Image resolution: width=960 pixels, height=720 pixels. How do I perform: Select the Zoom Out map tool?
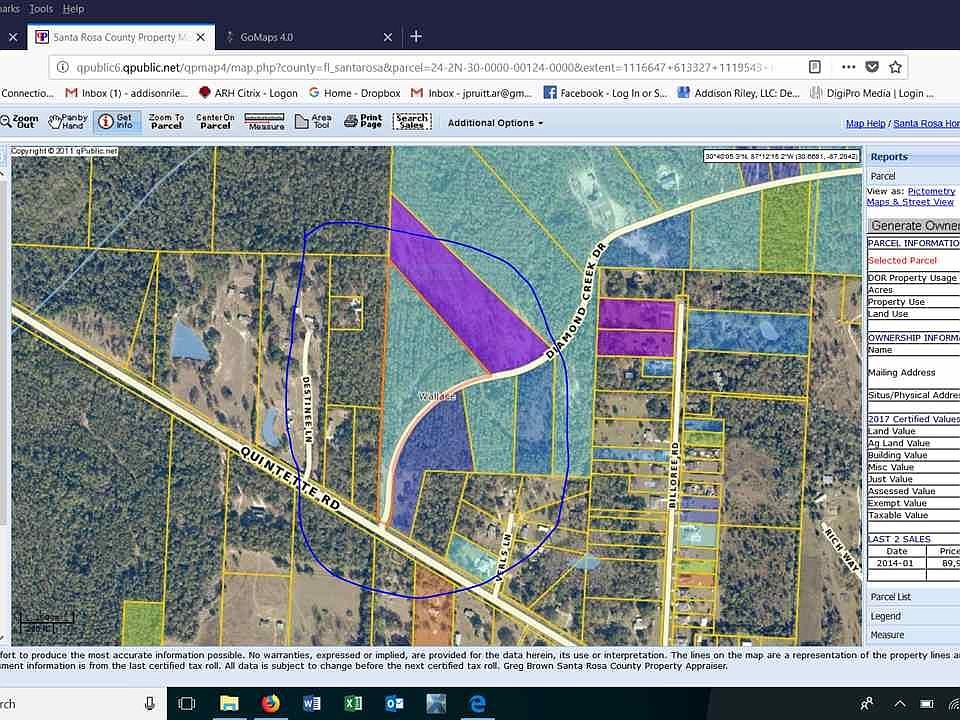pyautogui.click(x=20, y=121)
